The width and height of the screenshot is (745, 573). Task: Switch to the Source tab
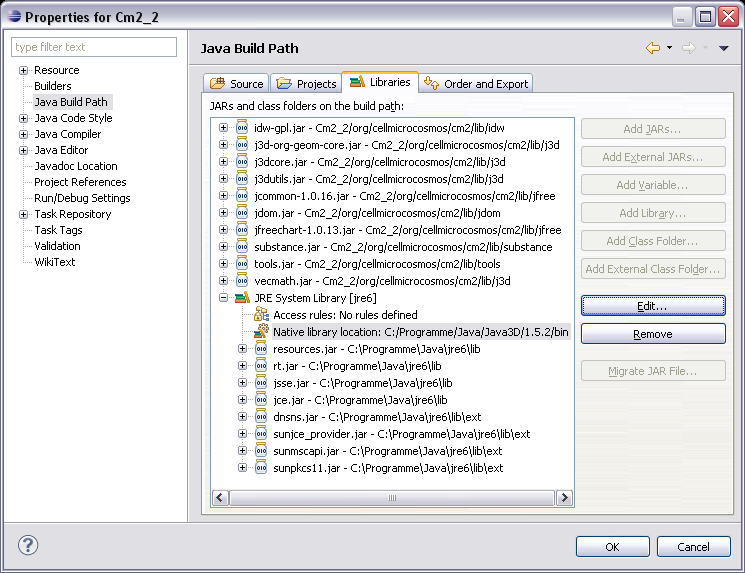point(236,84)
